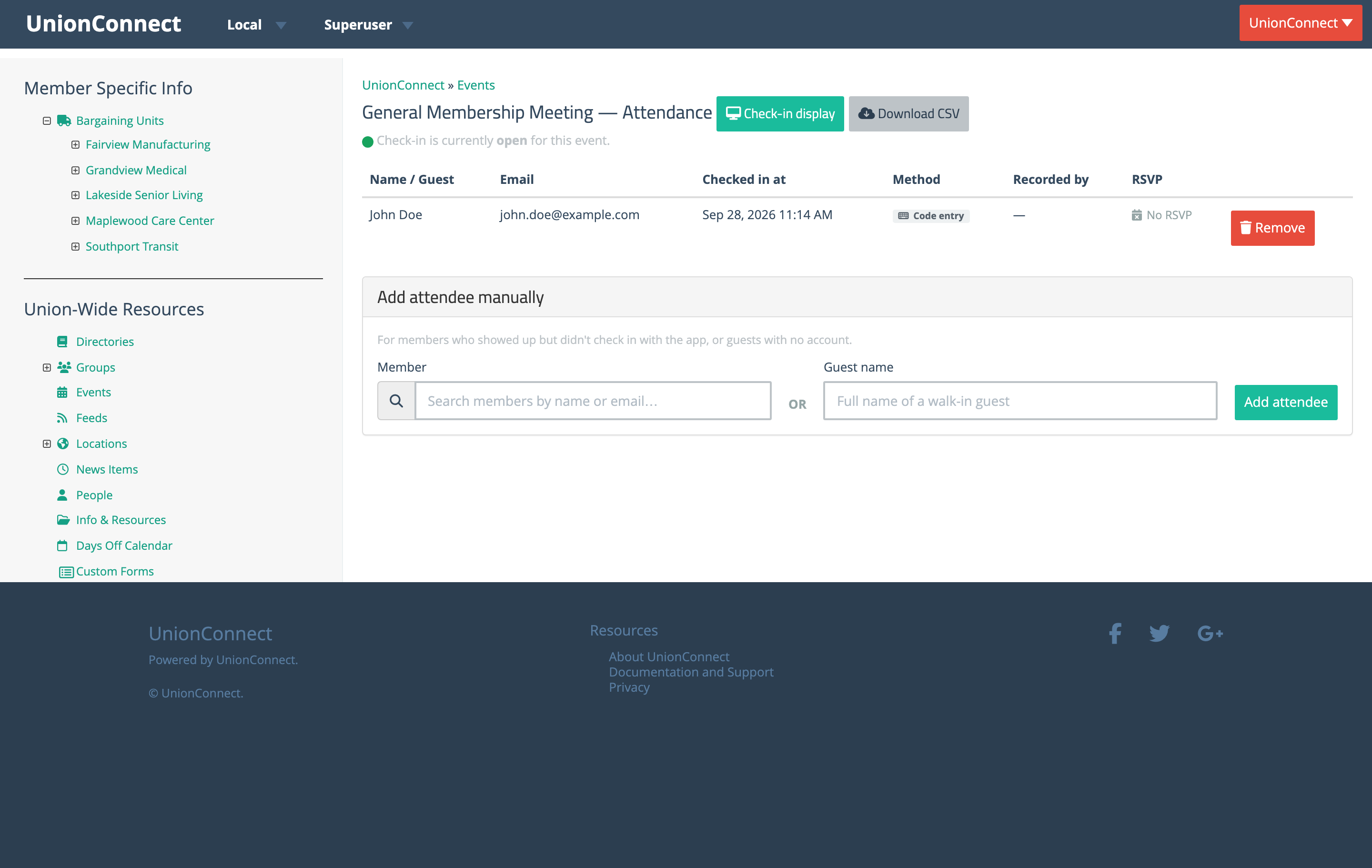Viewport: 1372px width, 868px height.
Task: Open Documentation and Support footer link
Action: click(691, 672)
